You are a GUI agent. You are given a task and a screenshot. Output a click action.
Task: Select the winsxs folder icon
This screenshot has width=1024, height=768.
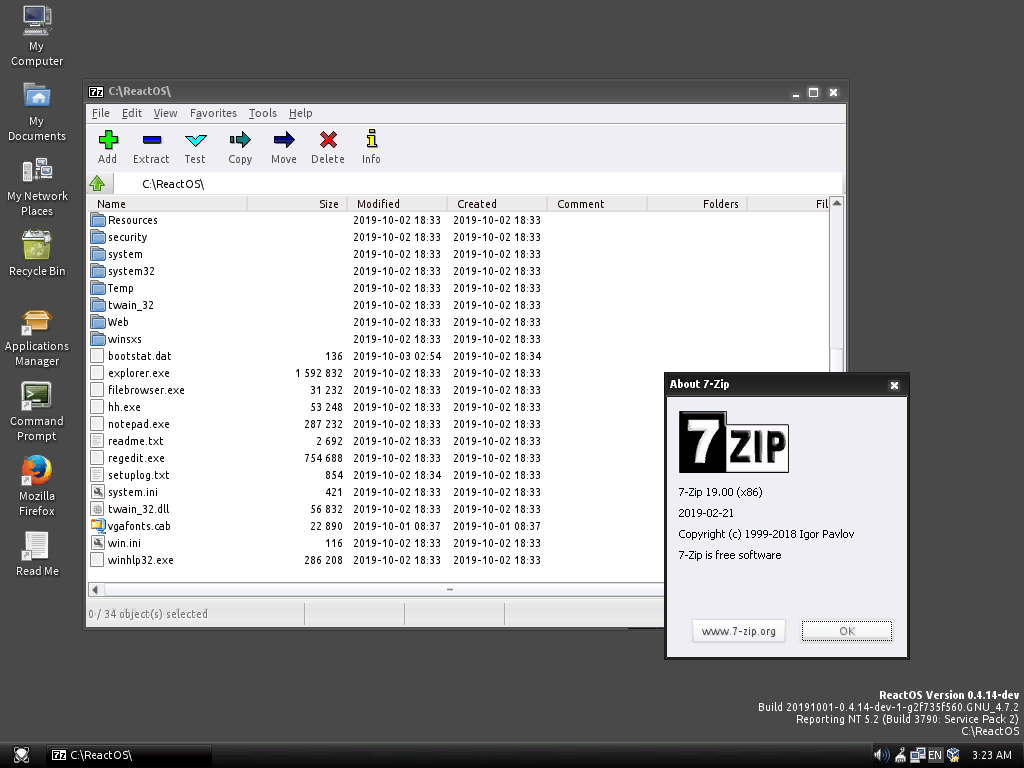click(x=98, y=339)
